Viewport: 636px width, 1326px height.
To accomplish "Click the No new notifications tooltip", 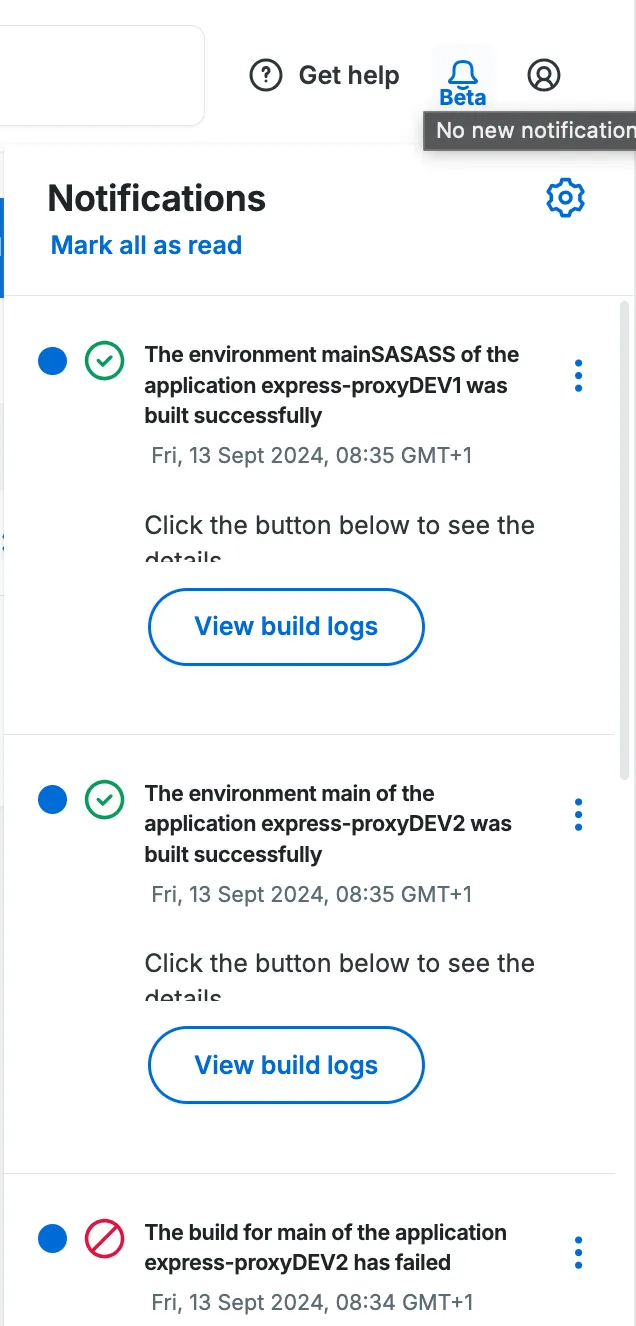I will 530,130.
